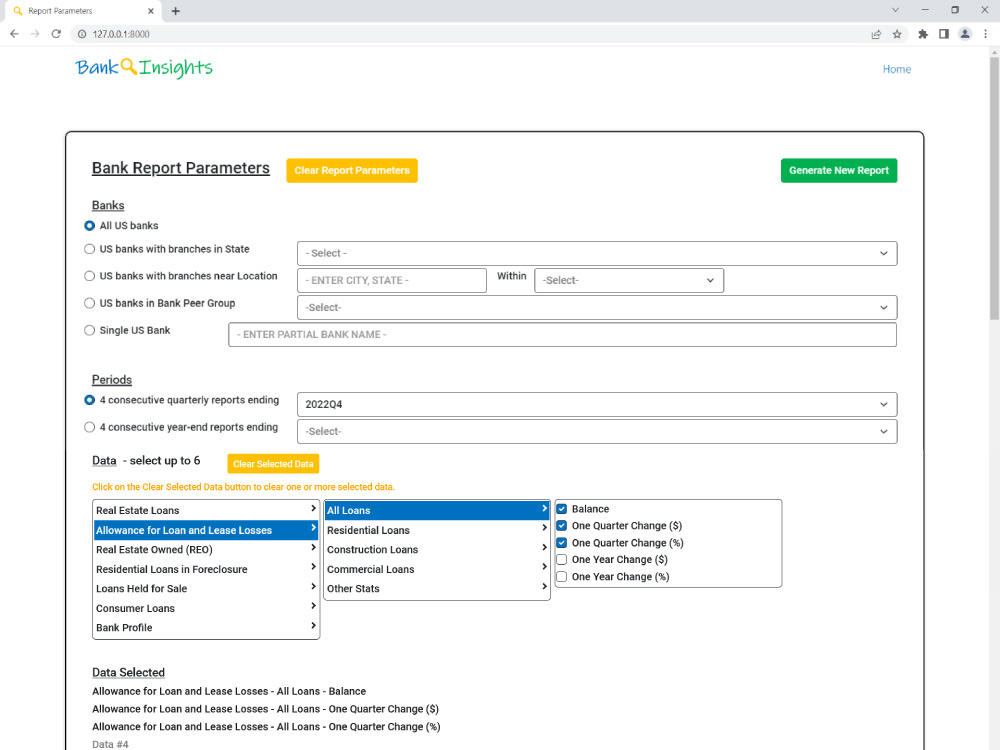This screenshot has height=750, width=1000.
Task: Select Construction Loans subcategory
Action: pos(437,549)
